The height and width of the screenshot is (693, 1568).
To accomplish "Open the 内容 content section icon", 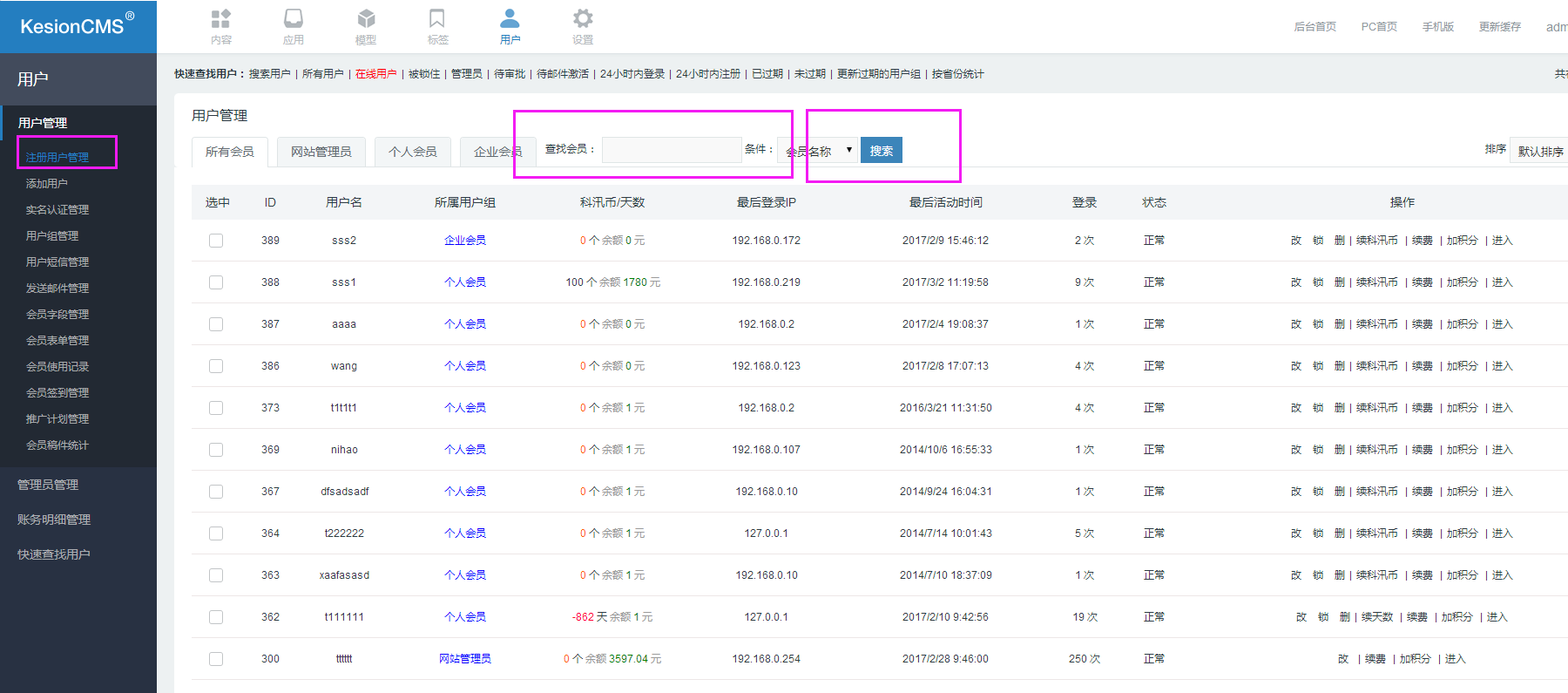I will pos(221,26).
